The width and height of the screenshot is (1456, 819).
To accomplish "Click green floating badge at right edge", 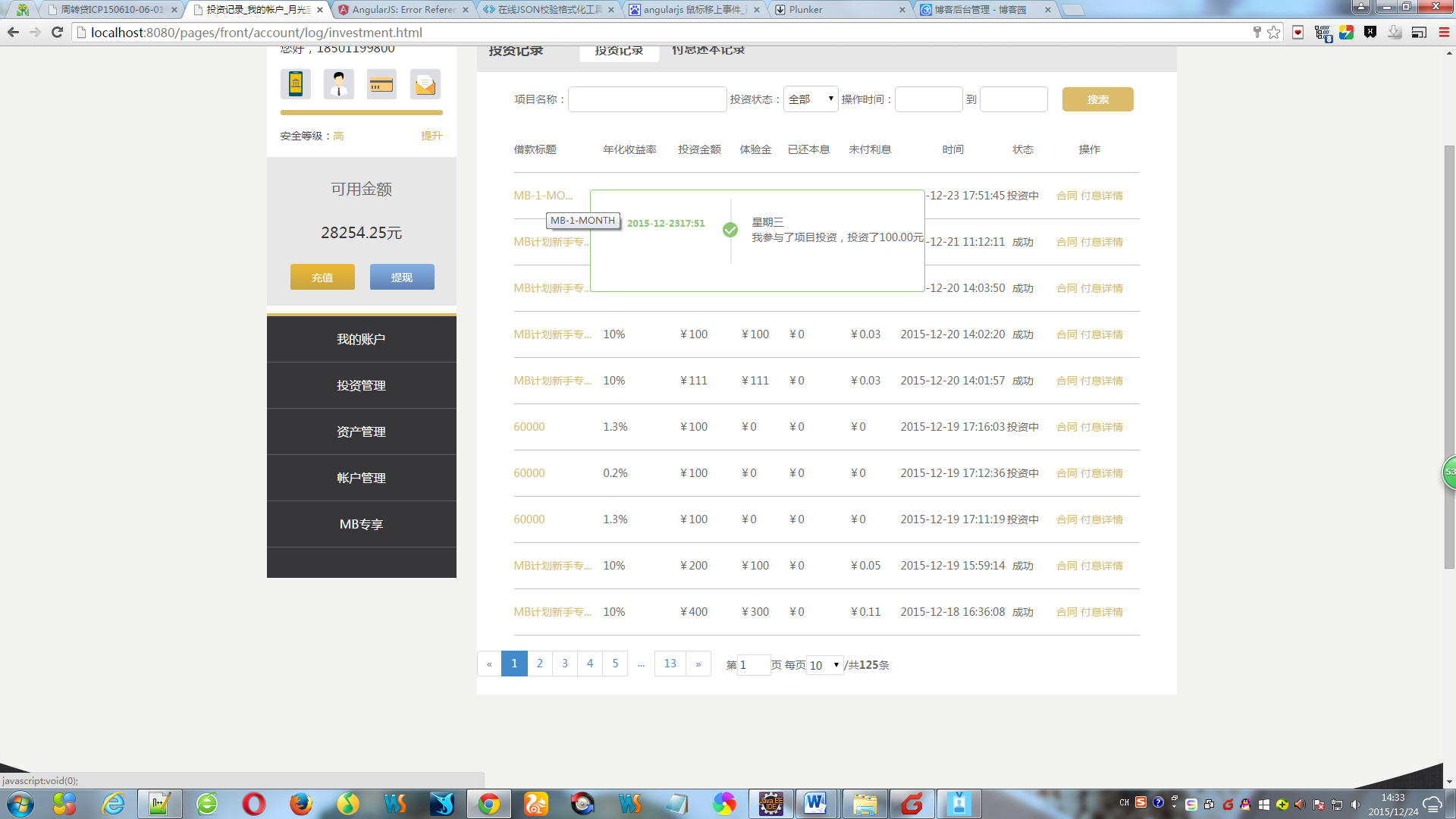I will 1448,472.
